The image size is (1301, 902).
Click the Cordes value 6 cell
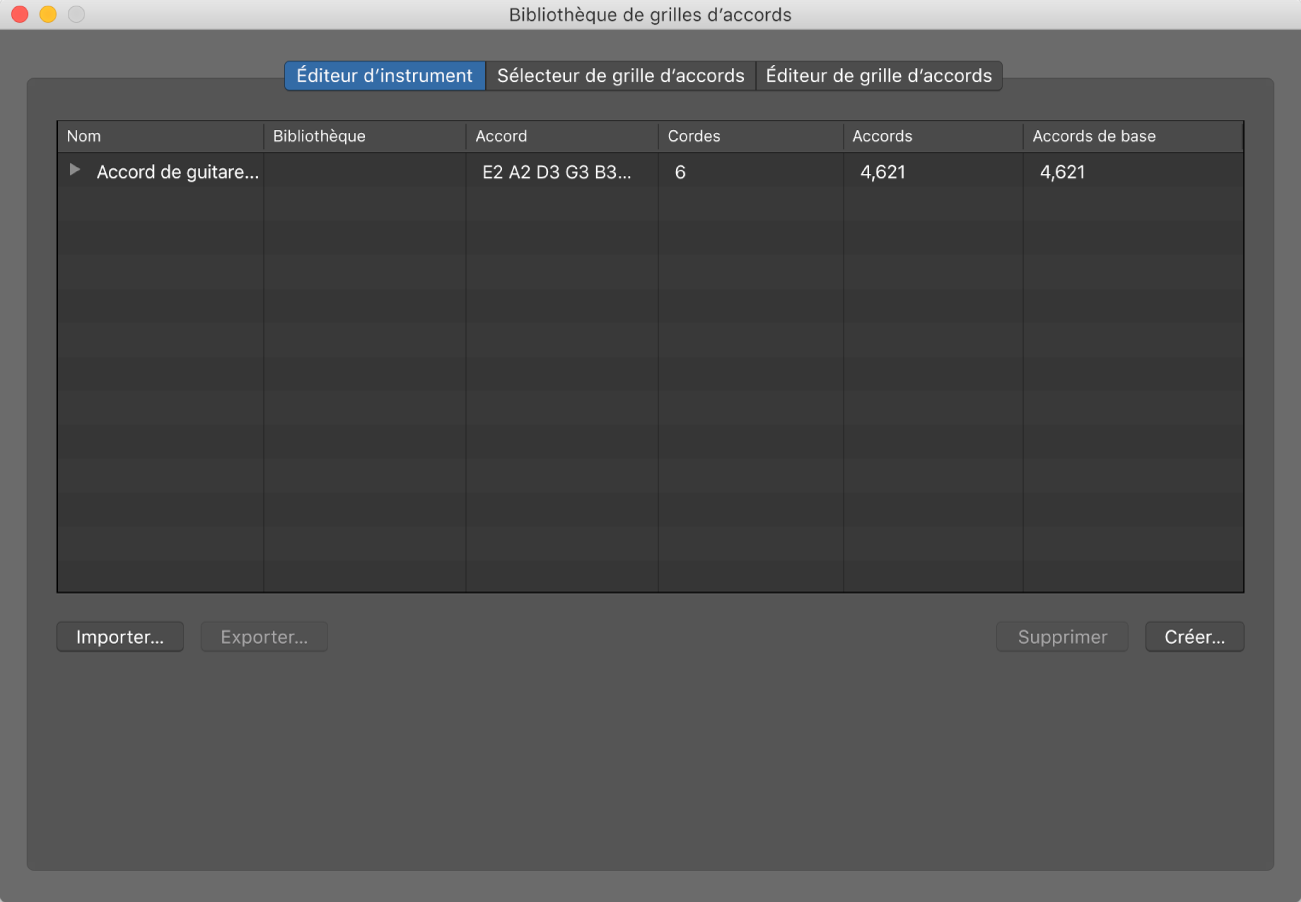pos(680,172)
